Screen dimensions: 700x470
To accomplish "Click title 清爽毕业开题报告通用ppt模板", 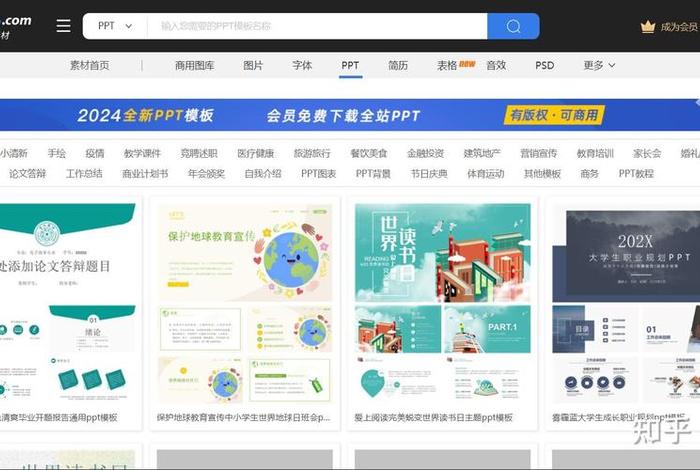I will (59, 417).
